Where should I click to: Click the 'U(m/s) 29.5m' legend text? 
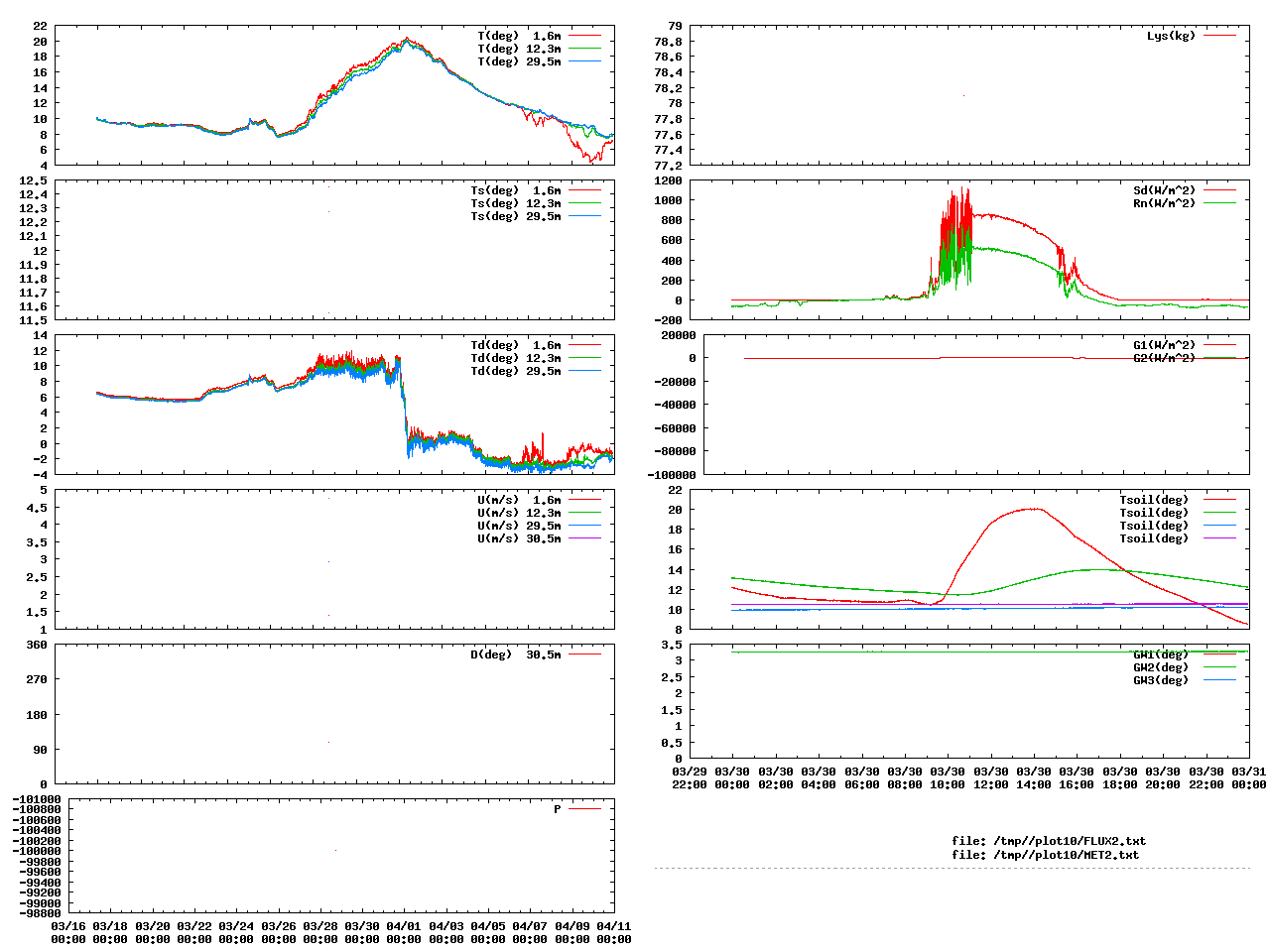[x=519, y=526]
